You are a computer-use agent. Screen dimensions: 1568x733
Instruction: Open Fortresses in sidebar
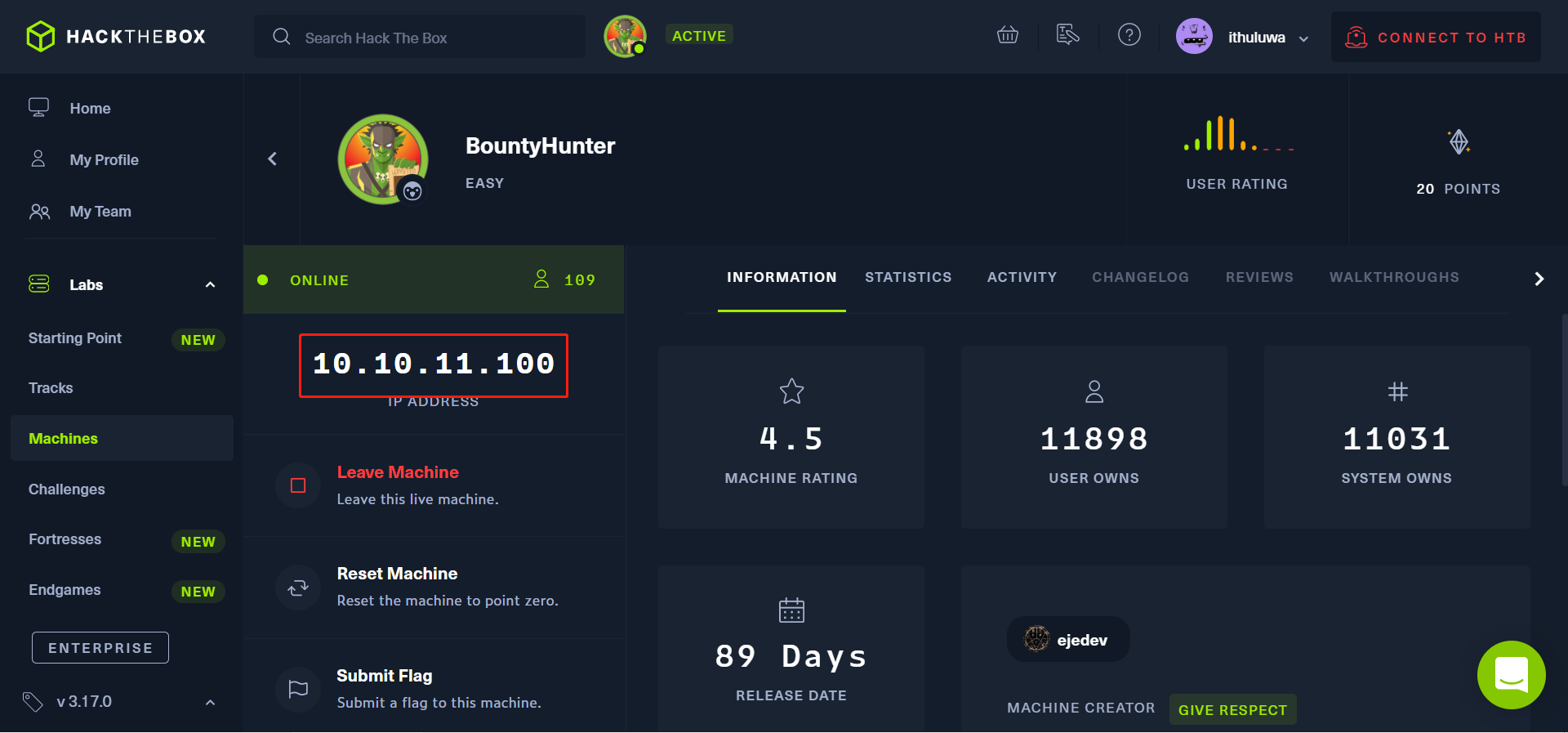tap(65, 539)
